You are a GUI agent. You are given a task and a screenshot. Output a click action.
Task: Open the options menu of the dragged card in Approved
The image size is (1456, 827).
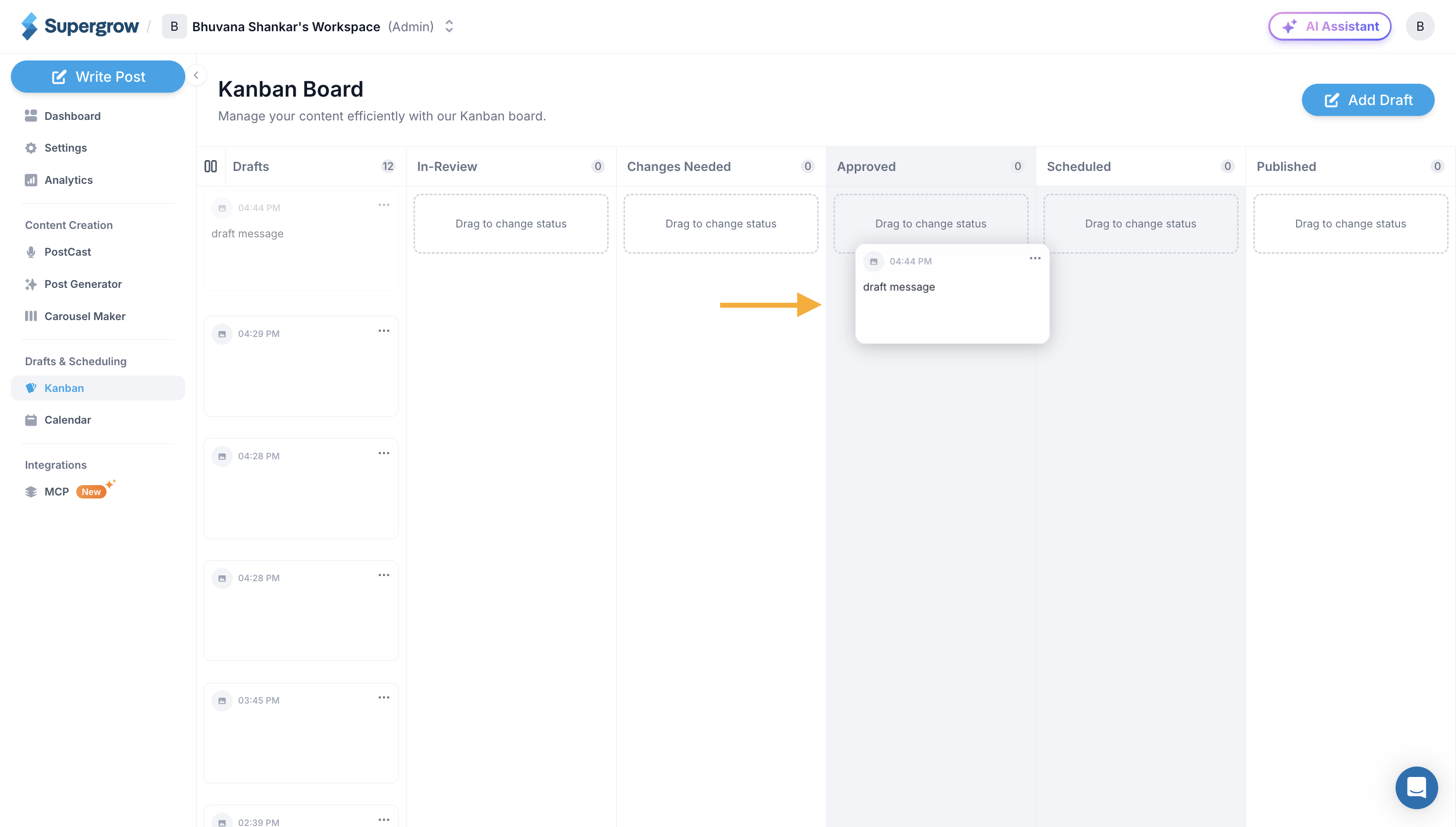point(1035,259)
